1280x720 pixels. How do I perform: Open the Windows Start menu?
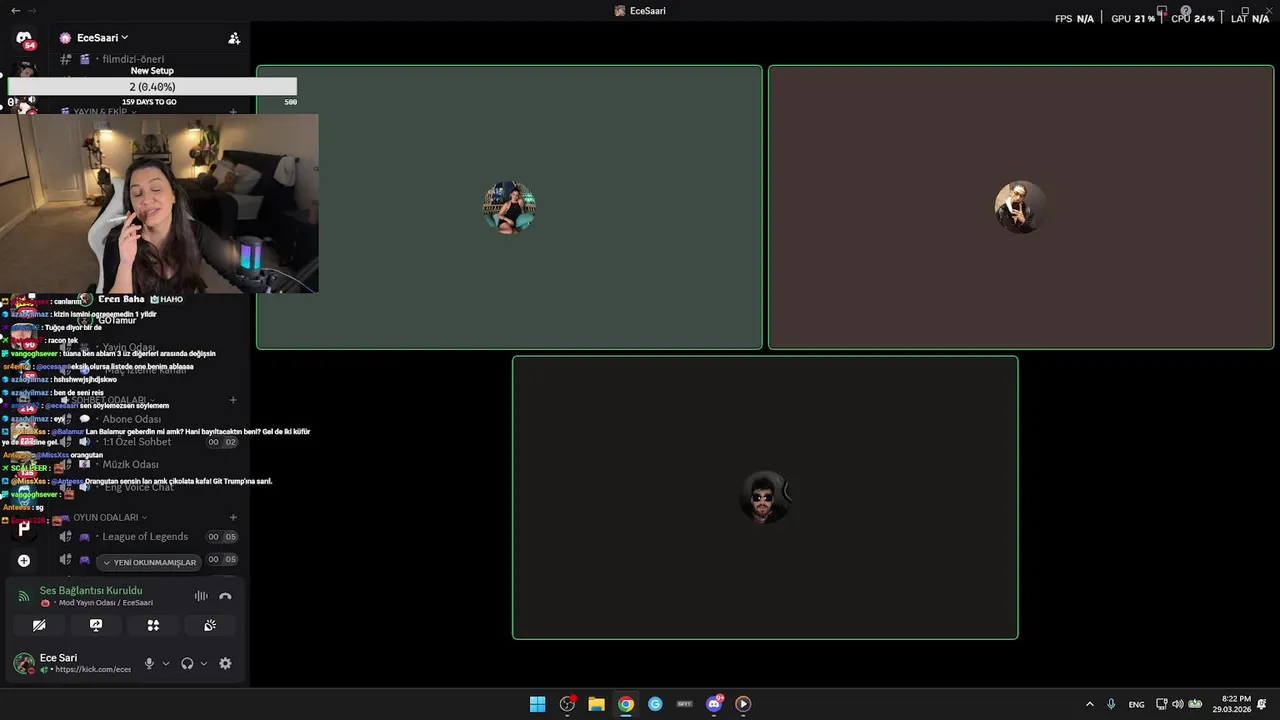(x=537, y=704)
